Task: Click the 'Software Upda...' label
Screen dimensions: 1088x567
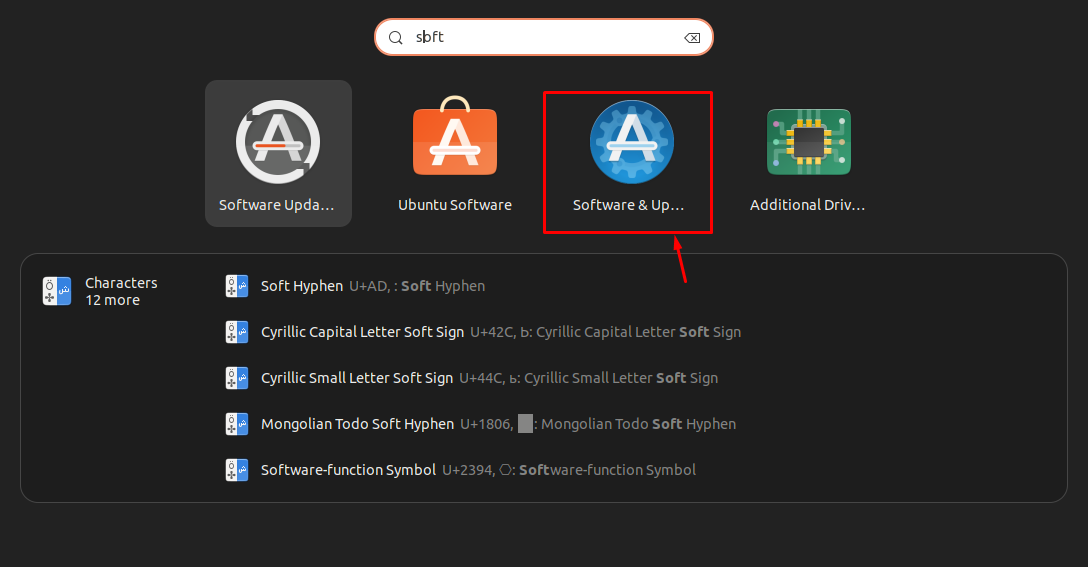Action: 277,205
